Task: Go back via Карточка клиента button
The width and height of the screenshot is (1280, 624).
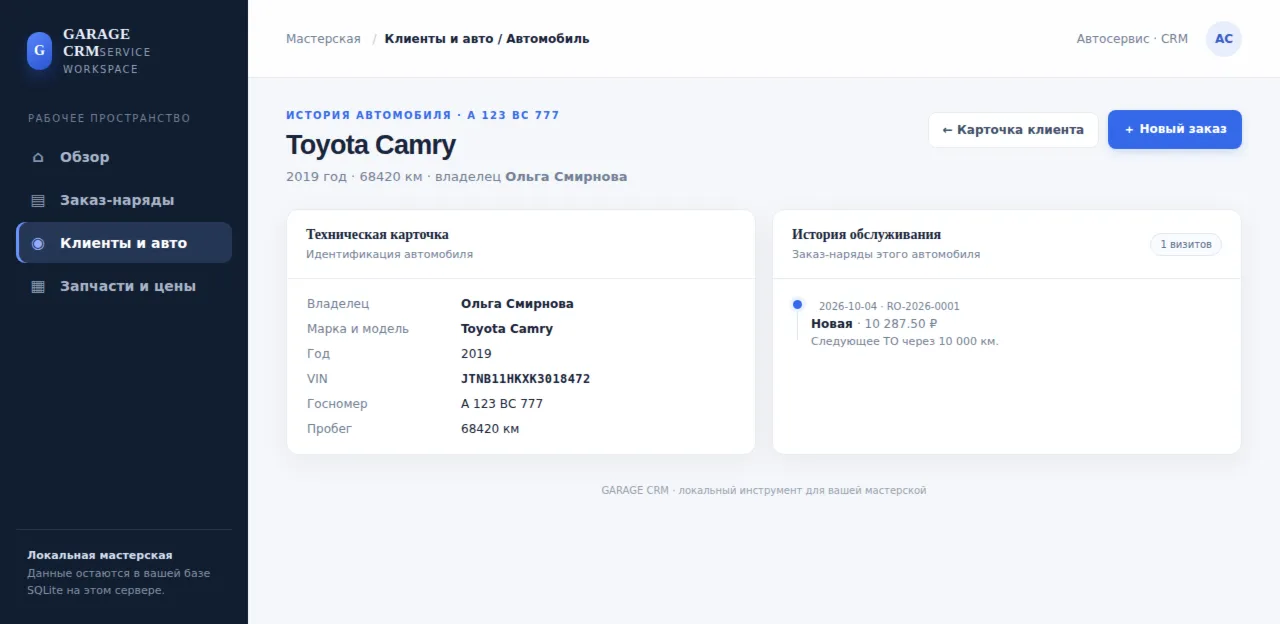Action: 1013,129
